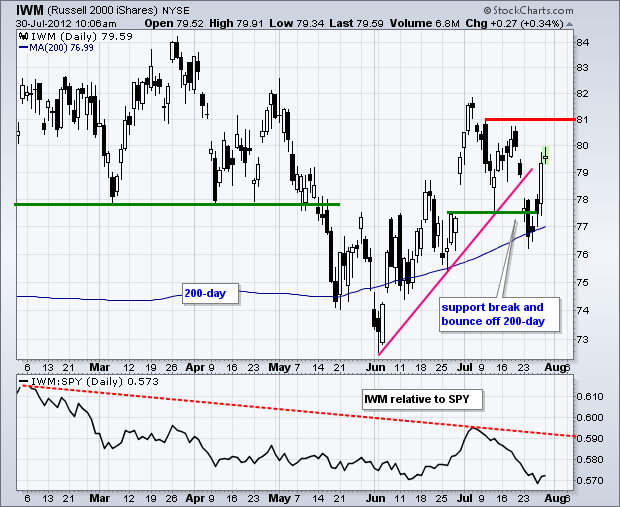
Task: Click the 'Jun' label on the upper date axis
Action: (x=376, y=367)
